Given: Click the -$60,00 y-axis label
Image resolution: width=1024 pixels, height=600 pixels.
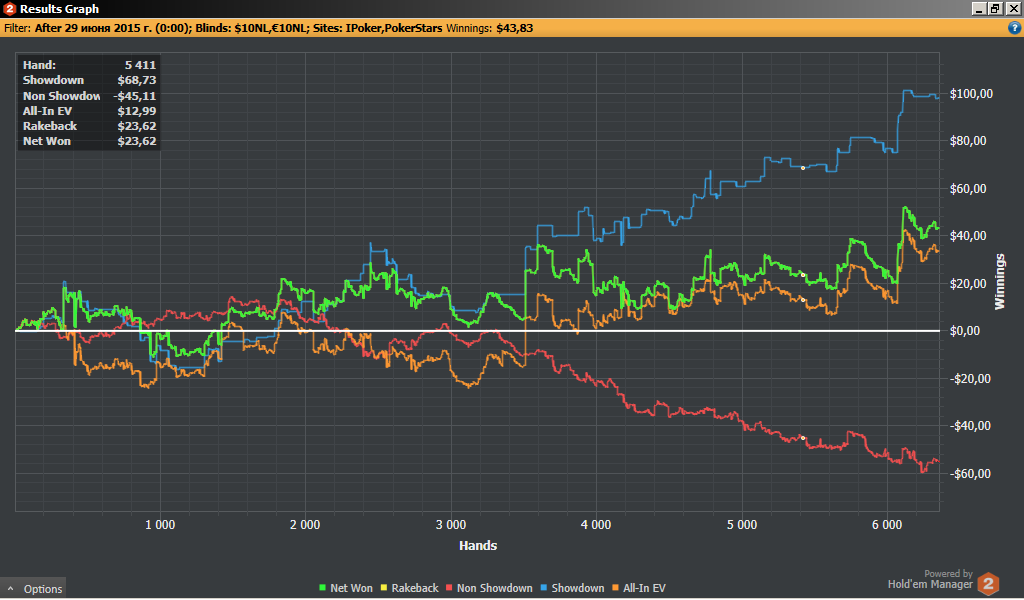Looking at the screenshot, I should pos(970,473).
